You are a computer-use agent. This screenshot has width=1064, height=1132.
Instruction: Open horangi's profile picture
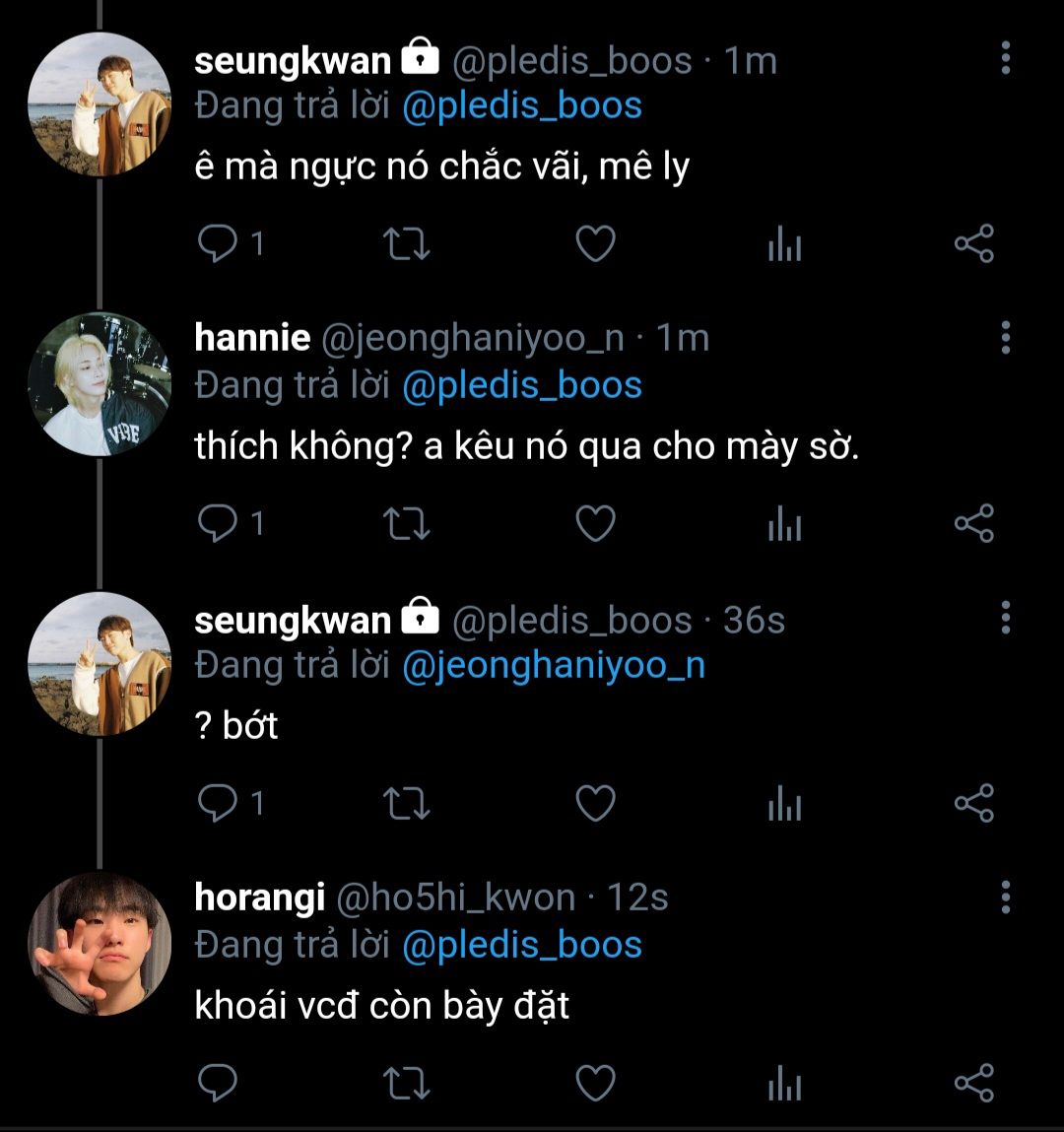click(x=100, y=943)
